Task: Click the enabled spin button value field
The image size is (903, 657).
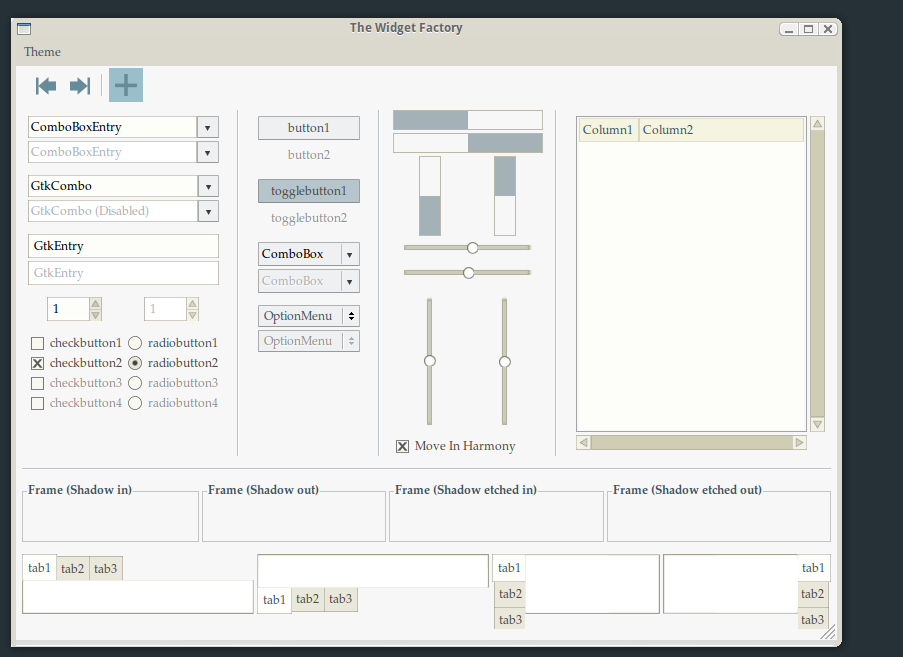Action: pos(69,309)
